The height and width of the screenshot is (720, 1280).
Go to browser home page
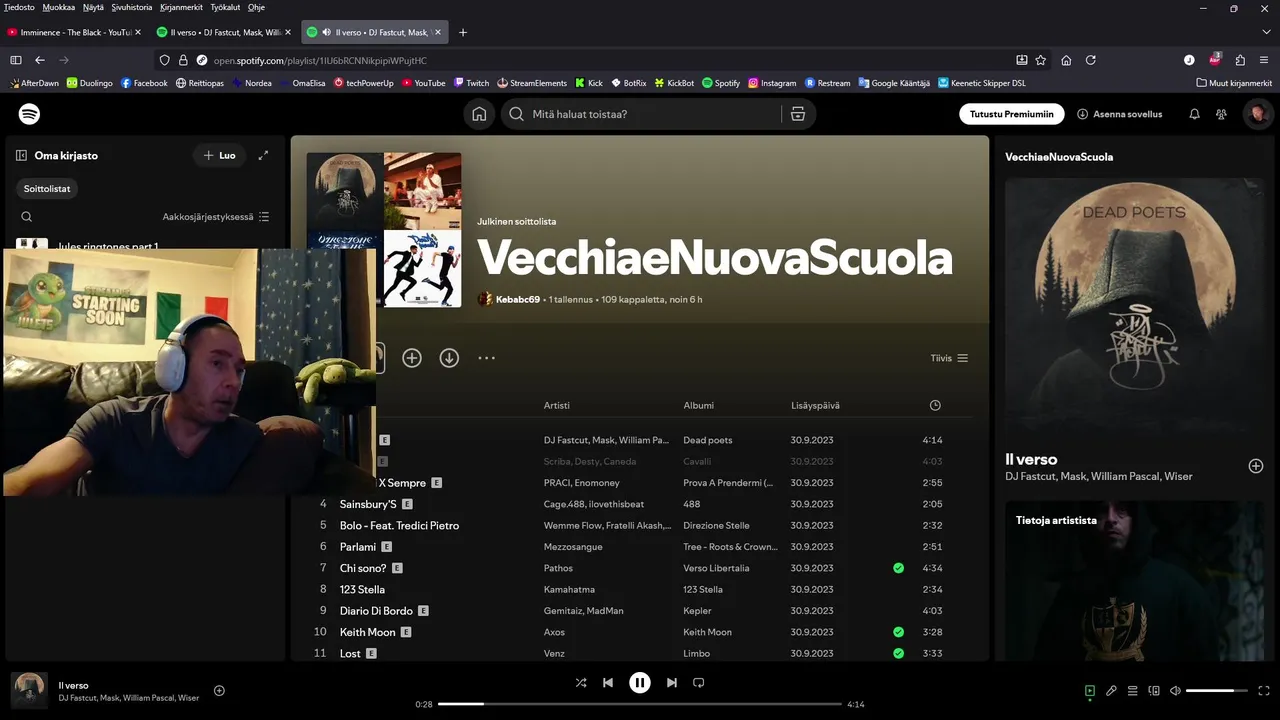[1066, 60]
